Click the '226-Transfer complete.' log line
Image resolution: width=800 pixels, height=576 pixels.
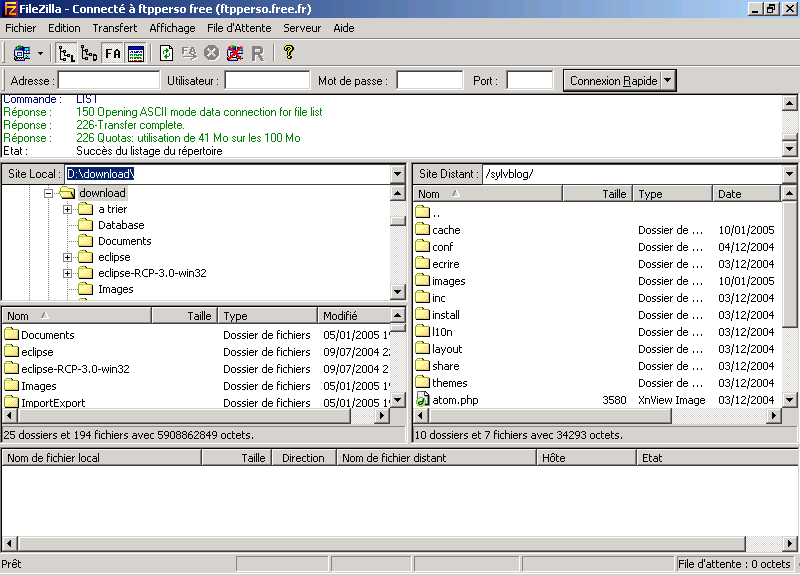(x=130, y=125)
